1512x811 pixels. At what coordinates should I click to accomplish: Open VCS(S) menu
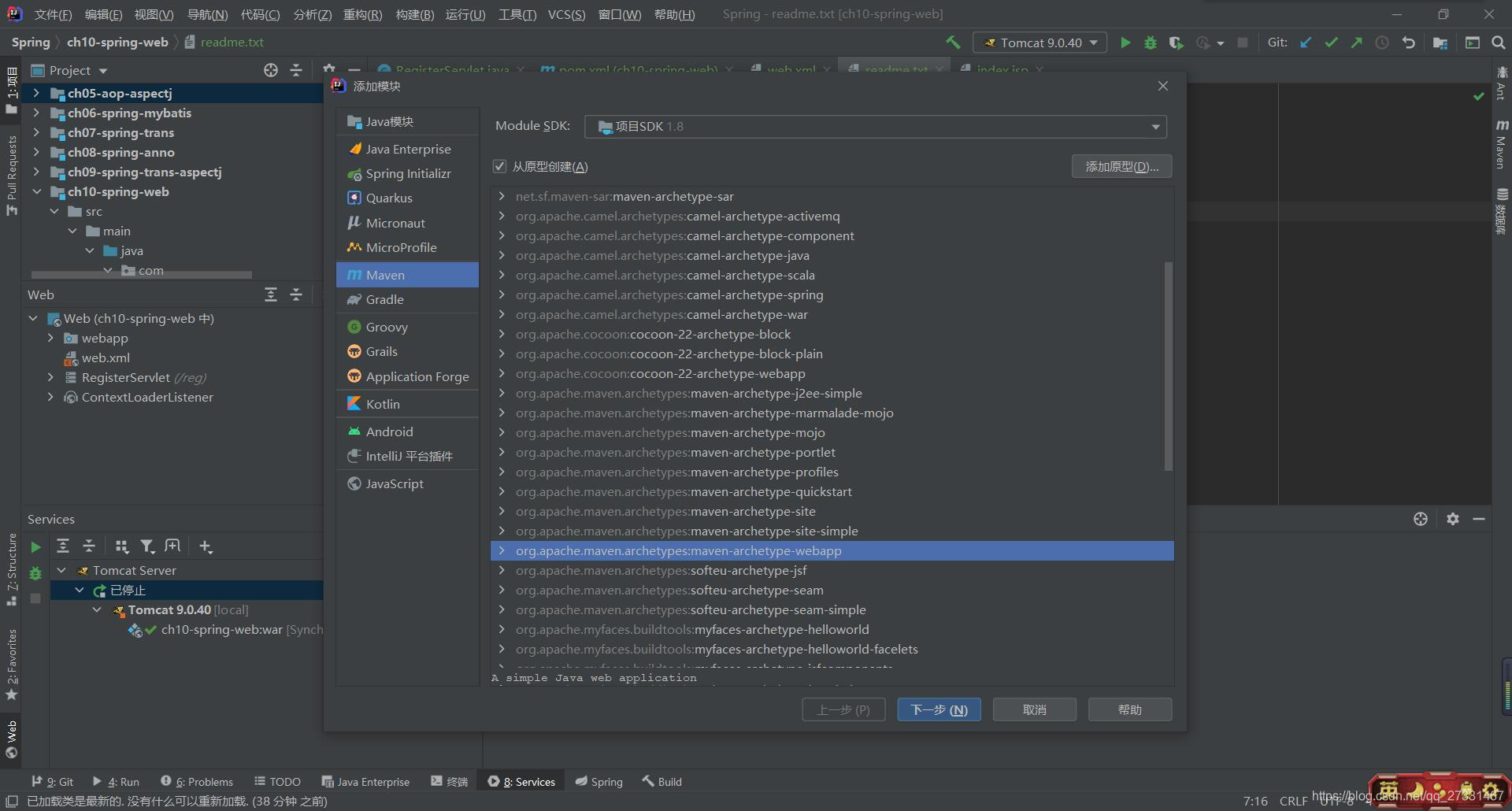coord(566,14)
